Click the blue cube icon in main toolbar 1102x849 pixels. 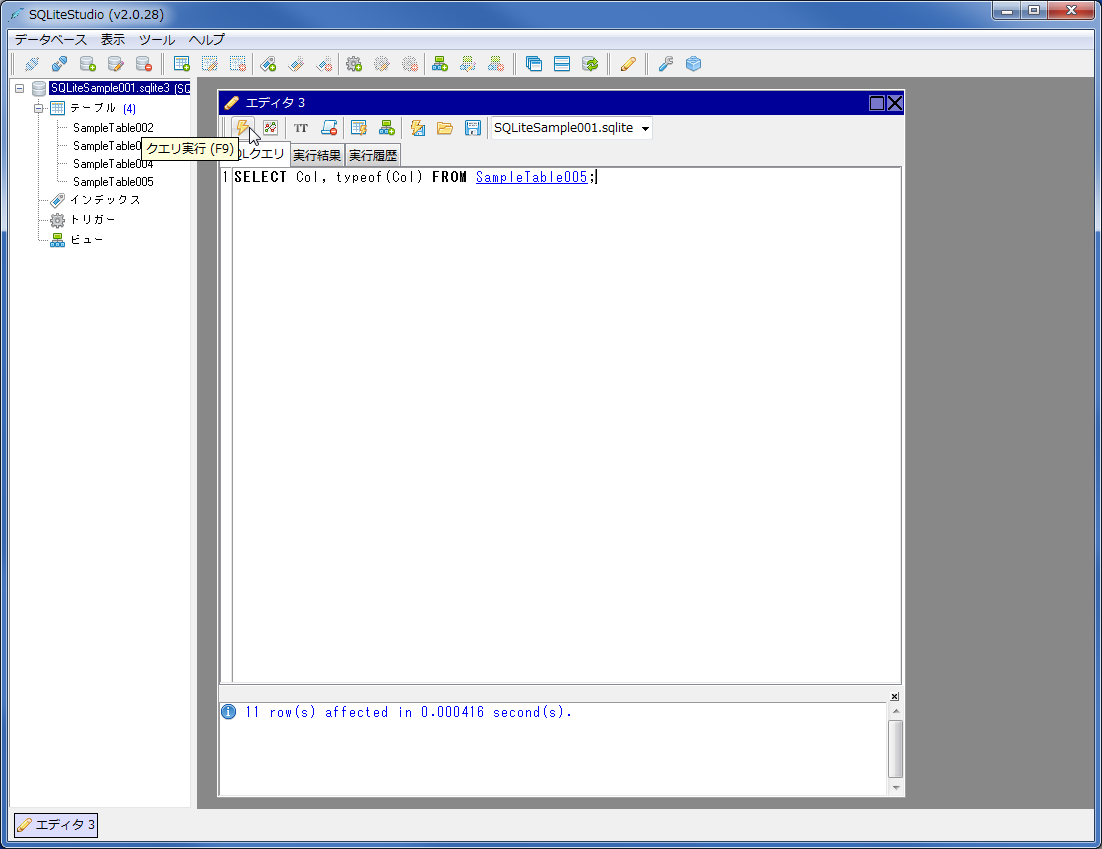[x=694, y=65]
